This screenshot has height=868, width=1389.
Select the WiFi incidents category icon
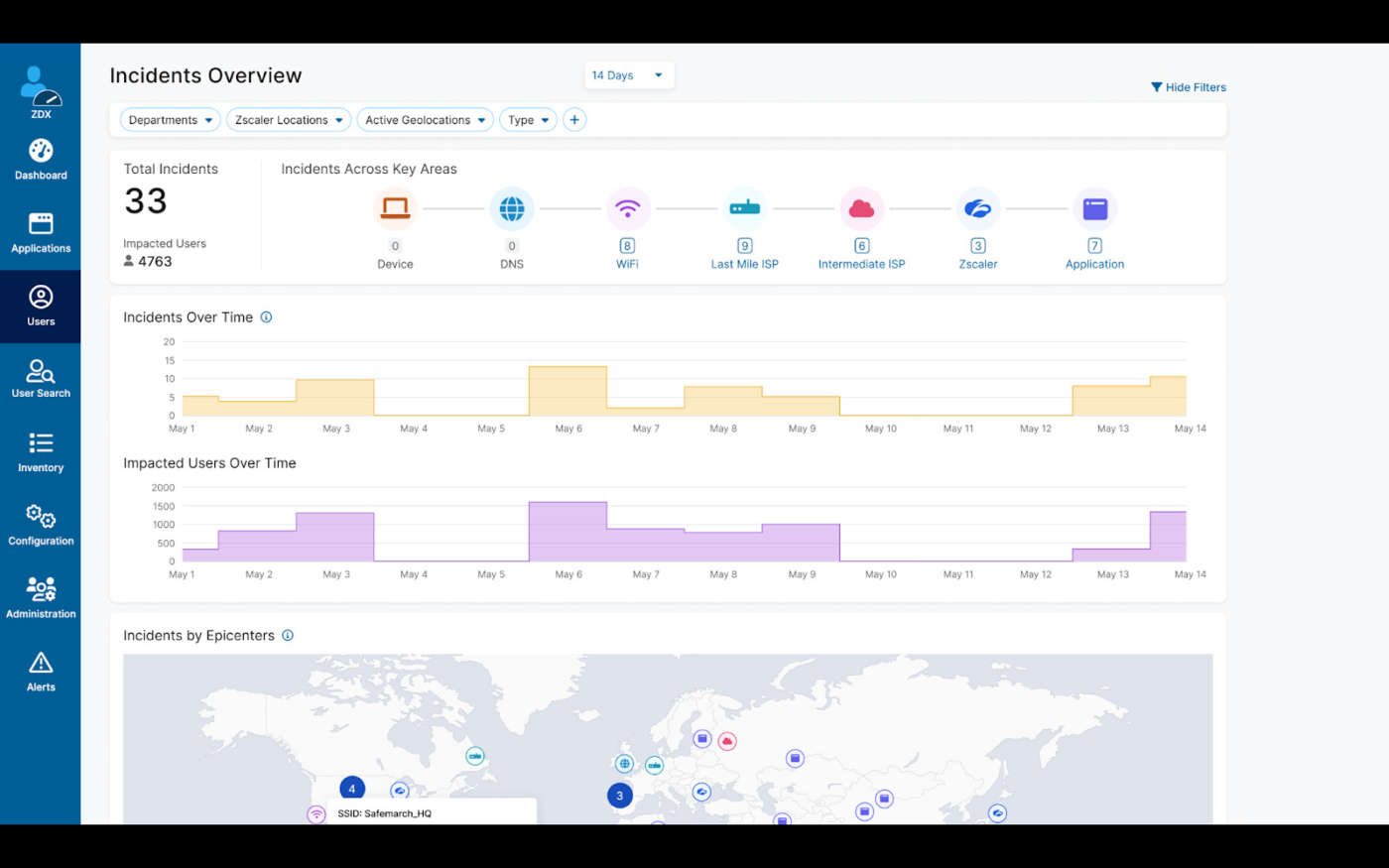click(628, 209)
